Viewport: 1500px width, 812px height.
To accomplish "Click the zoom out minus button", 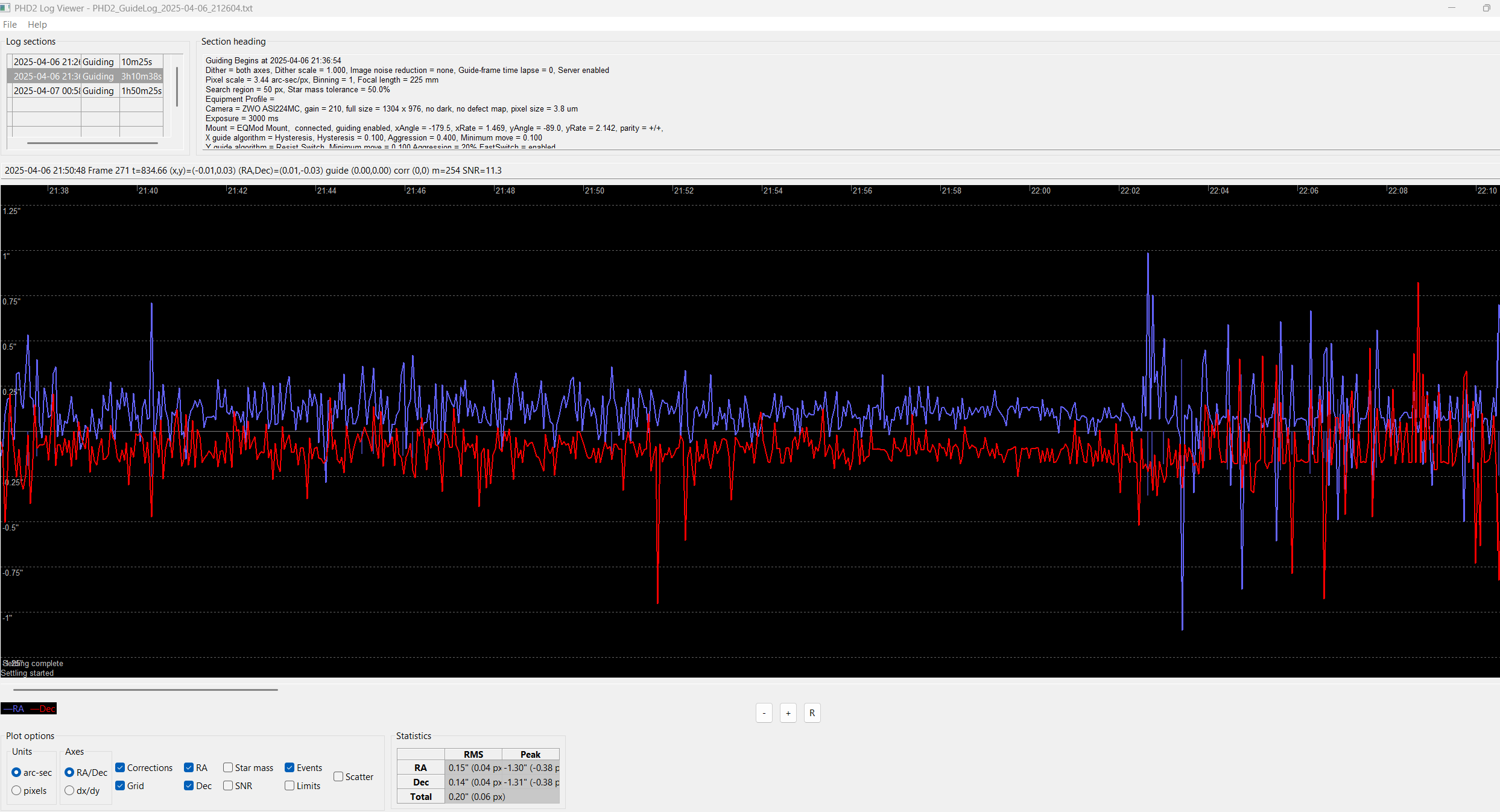I will [764, 713].
